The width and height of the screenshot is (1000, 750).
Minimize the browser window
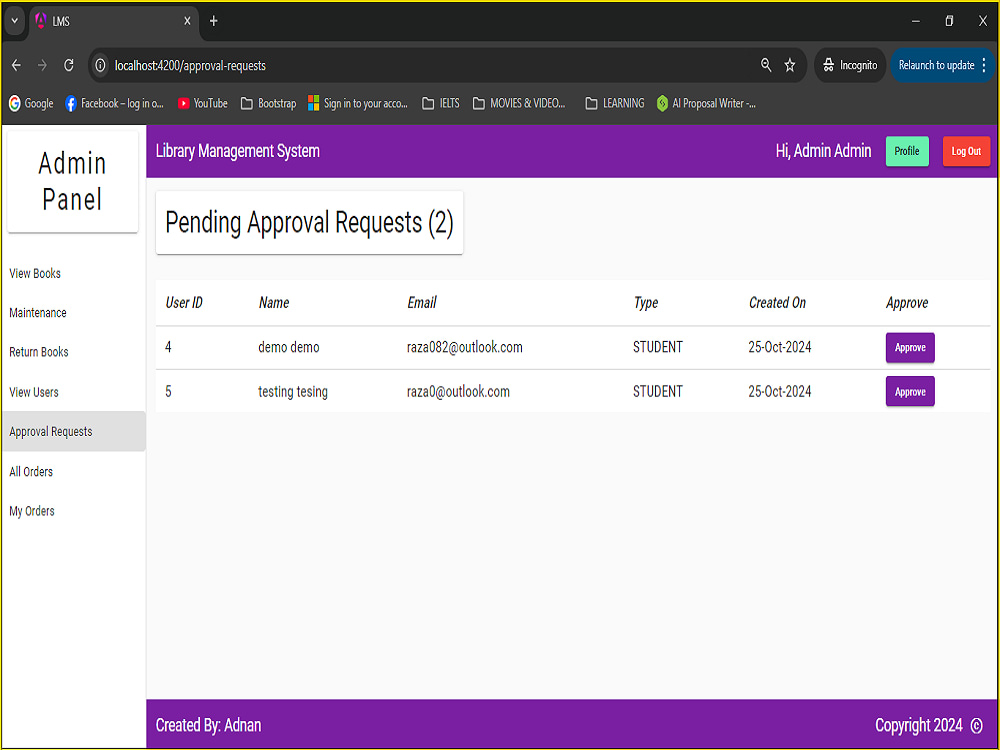point(916,21)
